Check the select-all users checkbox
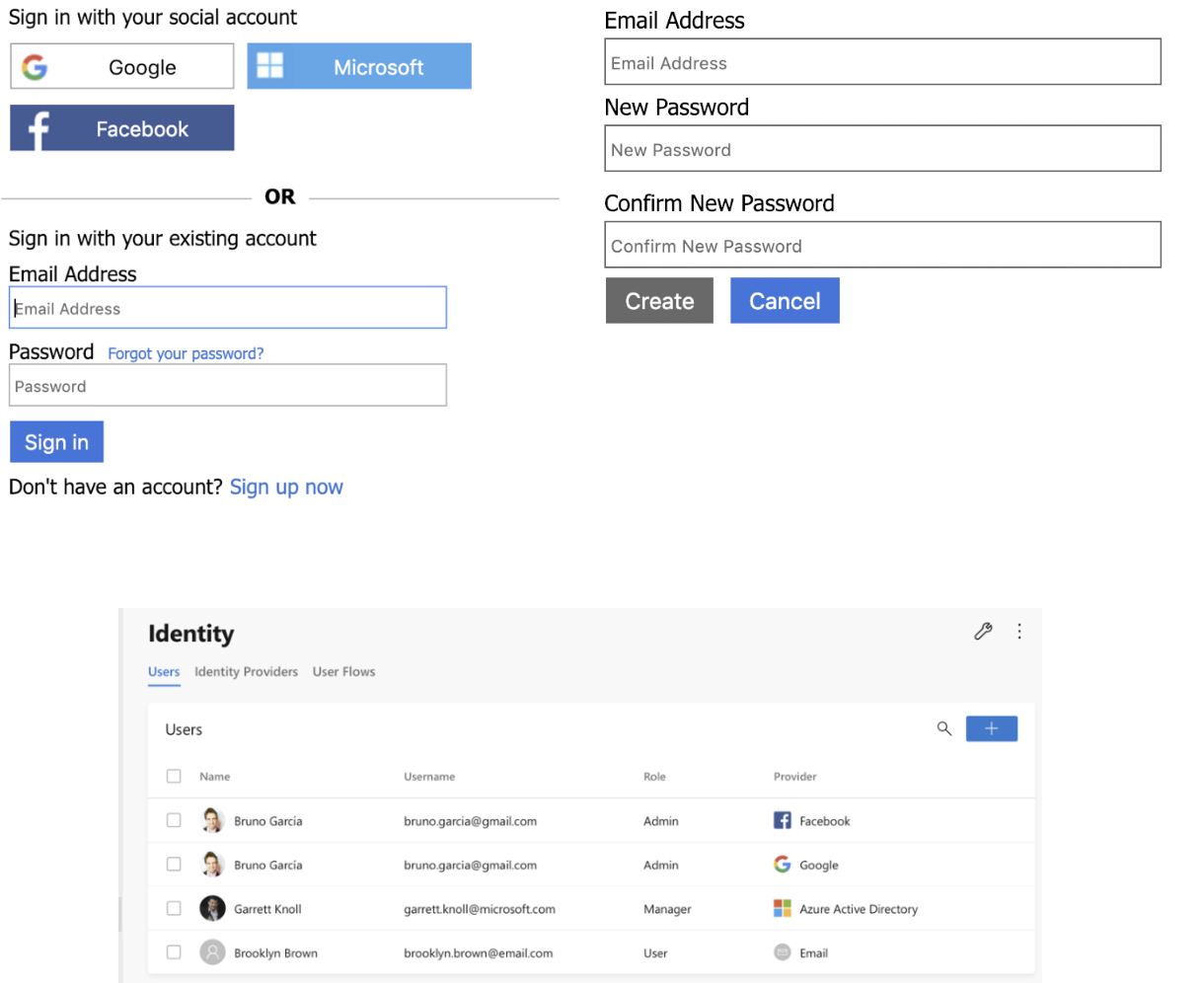 pos(174,776)
